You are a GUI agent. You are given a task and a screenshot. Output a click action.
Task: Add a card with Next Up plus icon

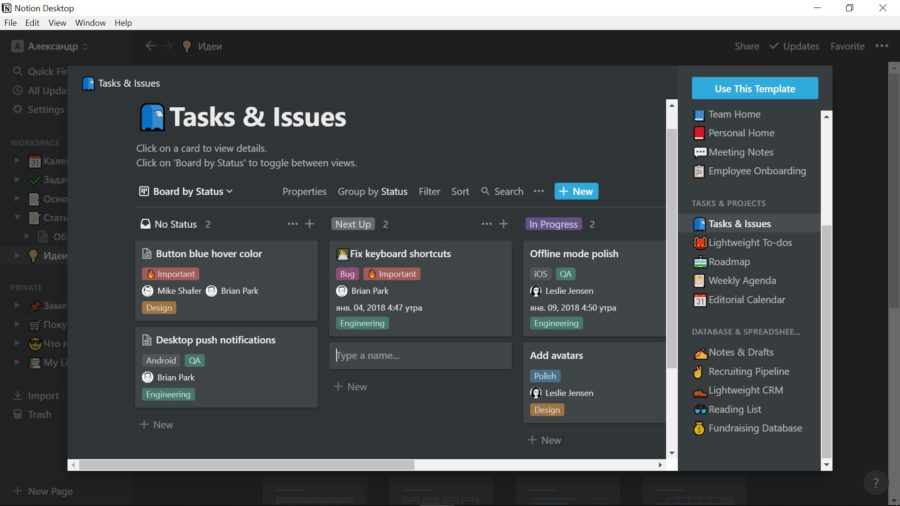point(503,224)
